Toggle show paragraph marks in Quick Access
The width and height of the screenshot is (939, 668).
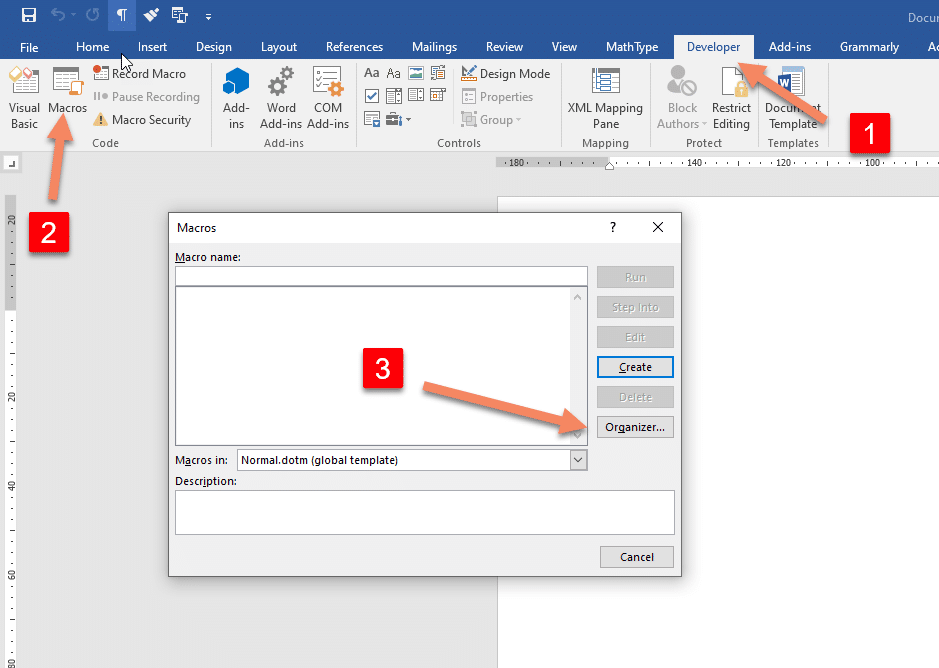pyautogui.click(x=122, y=15)
